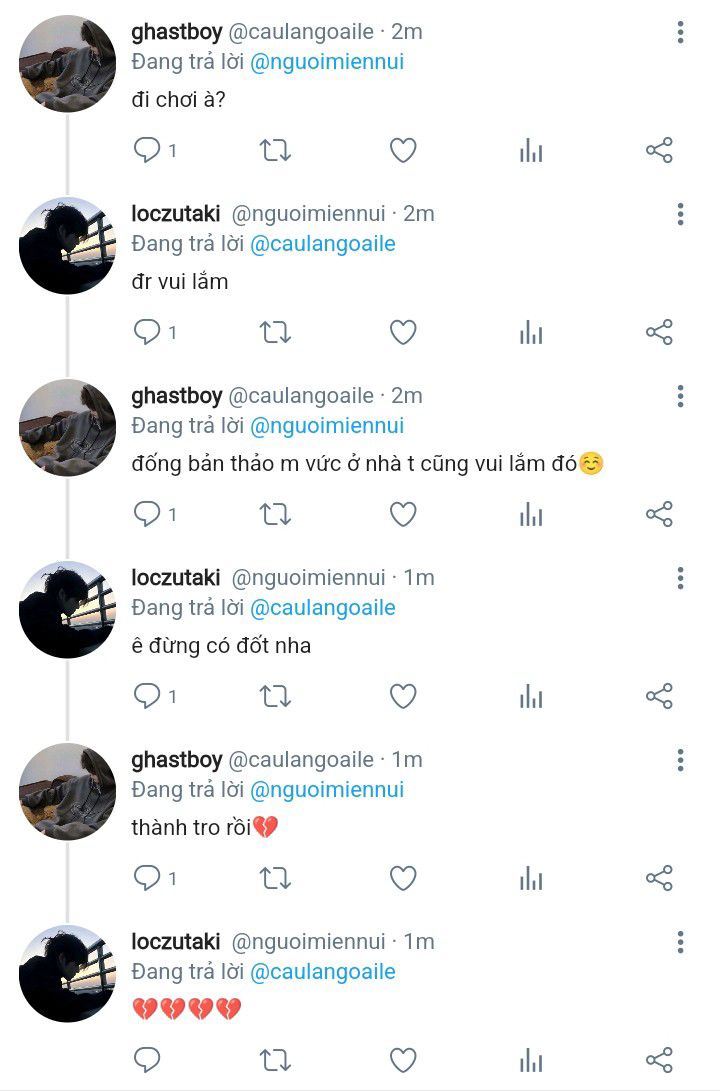Screen dimensions: 720x1091
Task: View analytics for the "đống bản thảo" tweet
Action: coord(531,515)
